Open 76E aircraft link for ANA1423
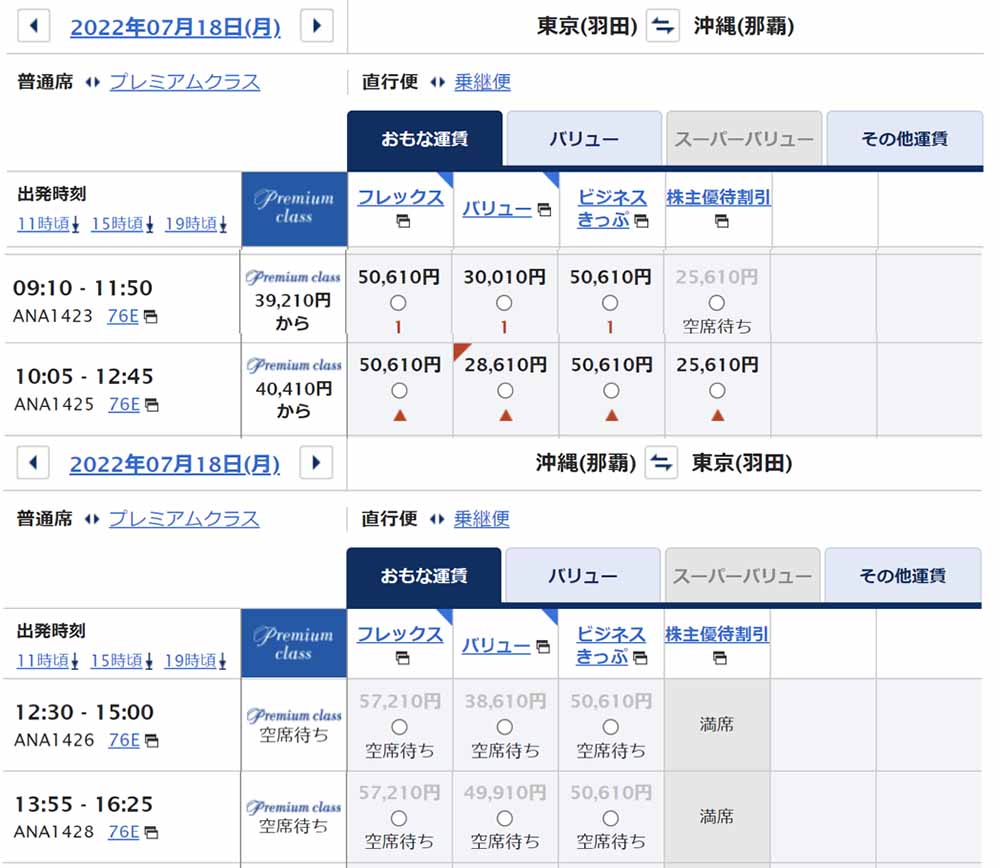Viewport: 1000px width, 868px height. [x=122, y=316]
